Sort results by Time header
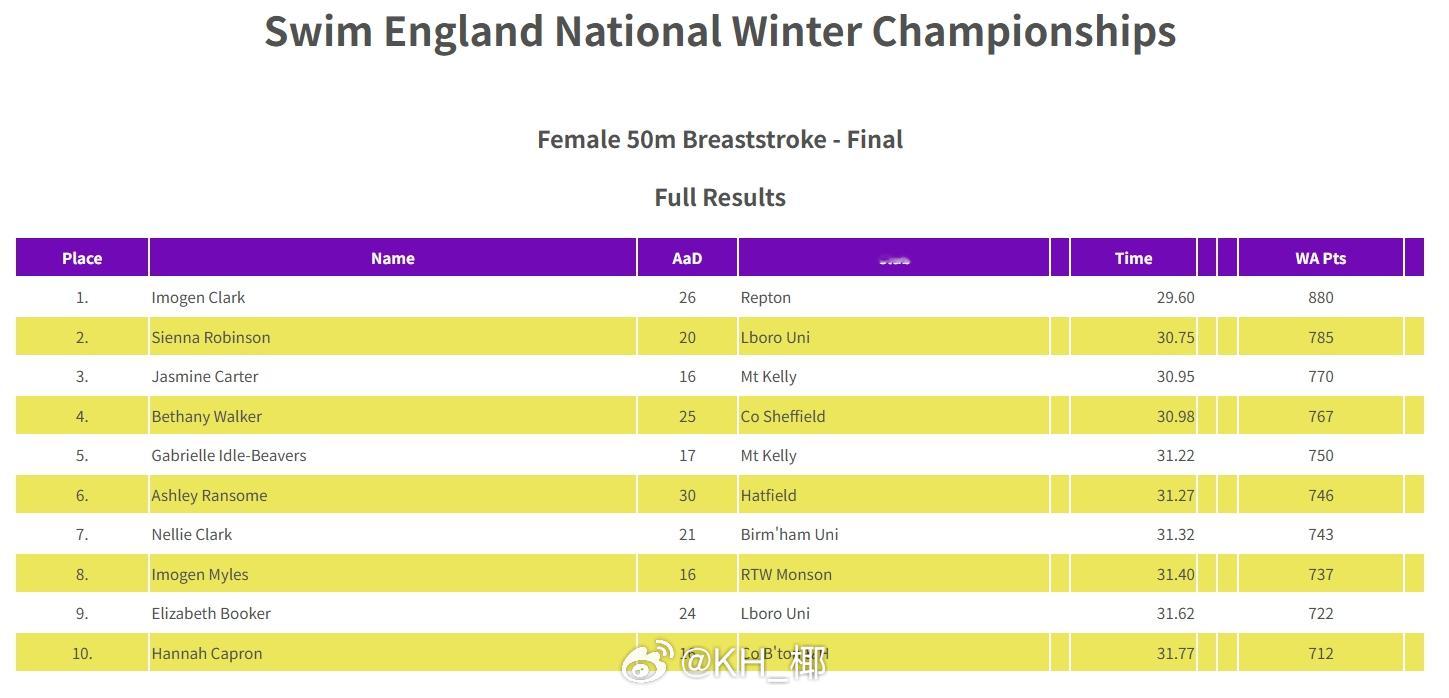 1133,258
